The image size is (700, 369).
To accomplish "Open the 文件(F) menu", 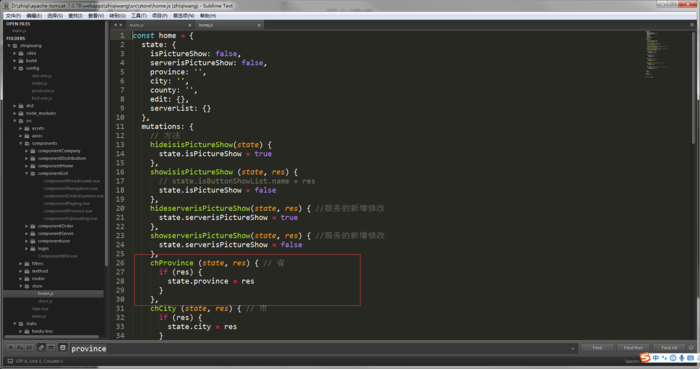I will tap(13, 16).
